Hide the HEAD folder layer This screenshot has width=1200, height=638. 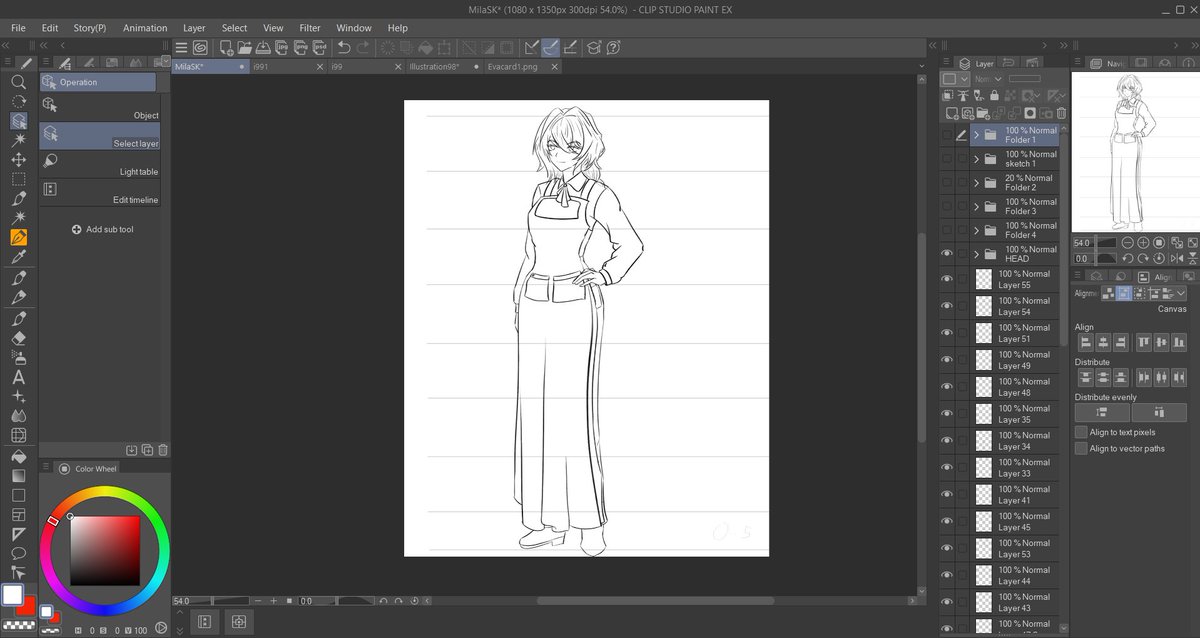point(947,254)
